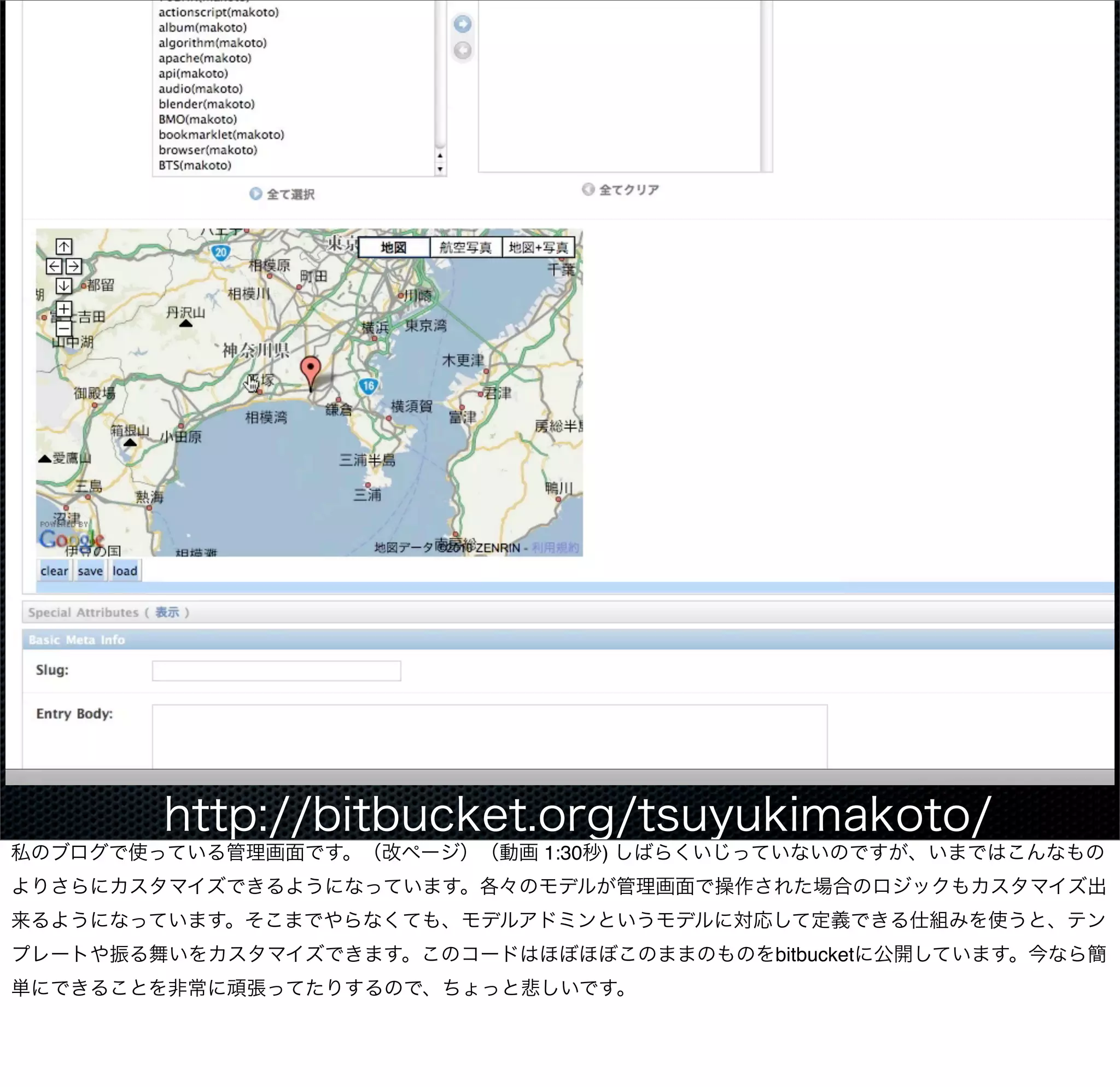Click the map save button
The height and width of the screenshot is (1087, 1120).
tap(90, 571)
